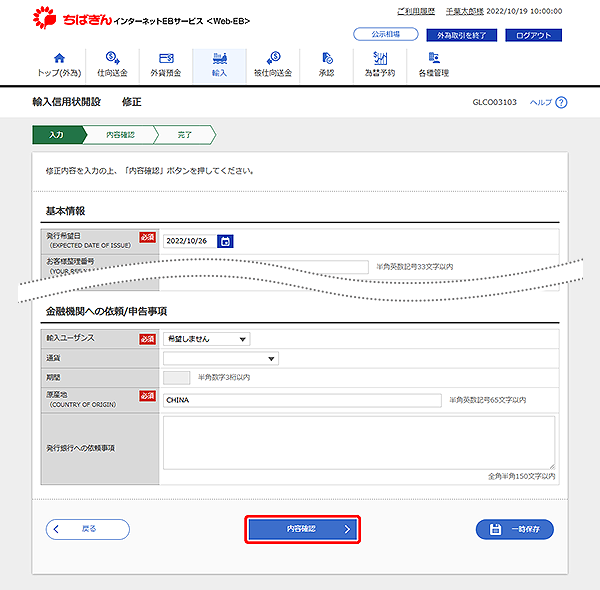Open the 承認 approval icon
Screen dimensions: 600x590
point(327,58)
